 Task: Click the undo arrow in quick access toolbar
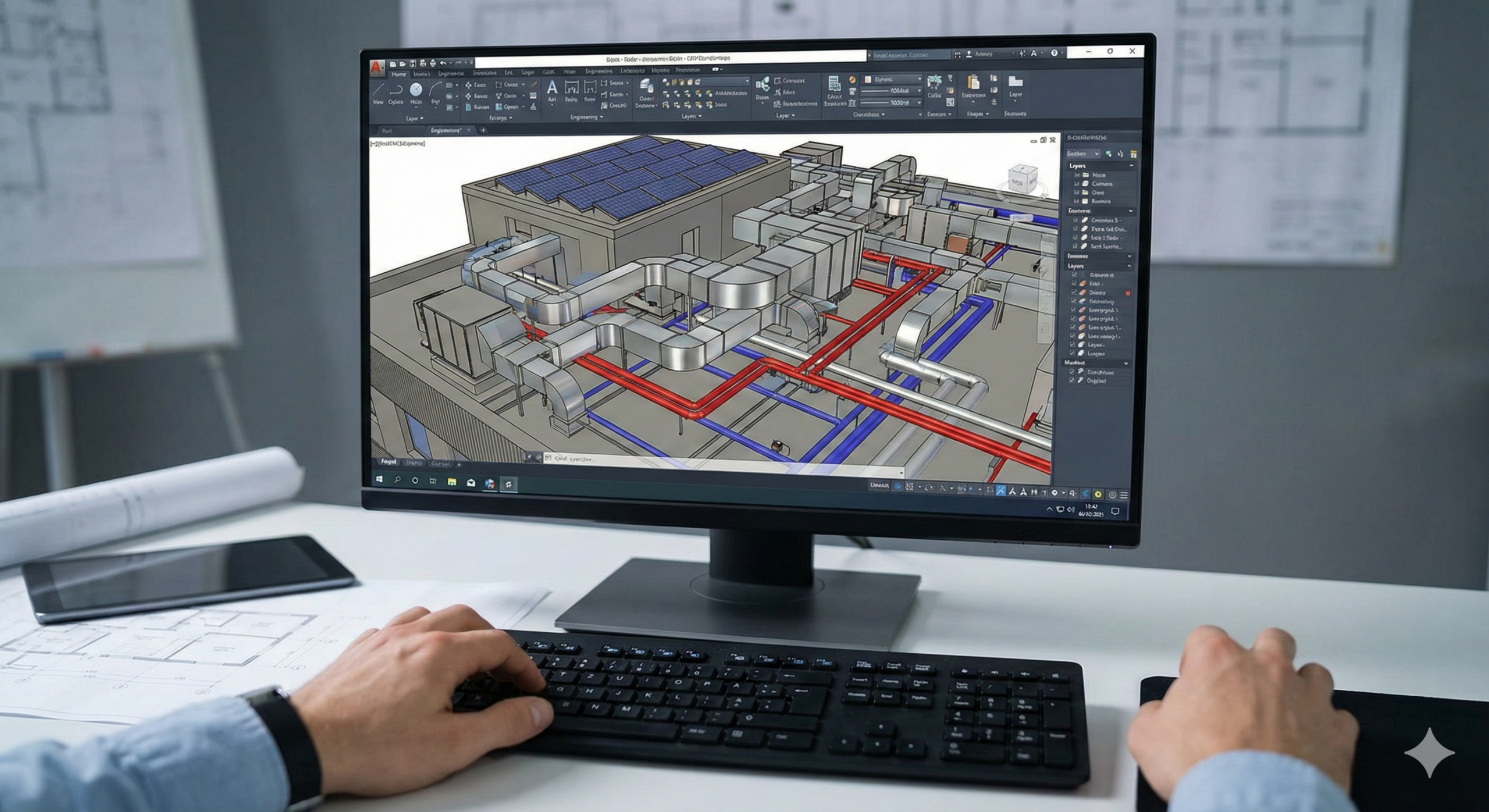click(444, 63)
